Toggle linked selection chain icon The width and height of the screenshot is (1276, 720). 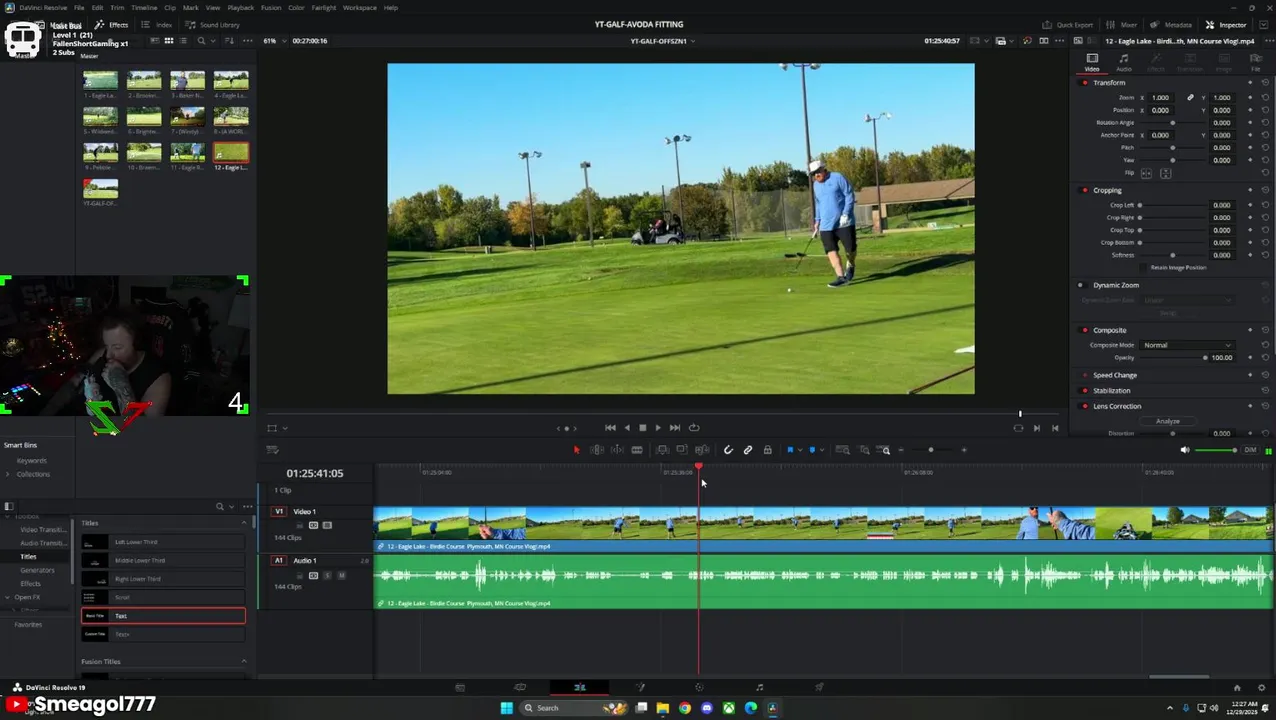pos(748,450)
